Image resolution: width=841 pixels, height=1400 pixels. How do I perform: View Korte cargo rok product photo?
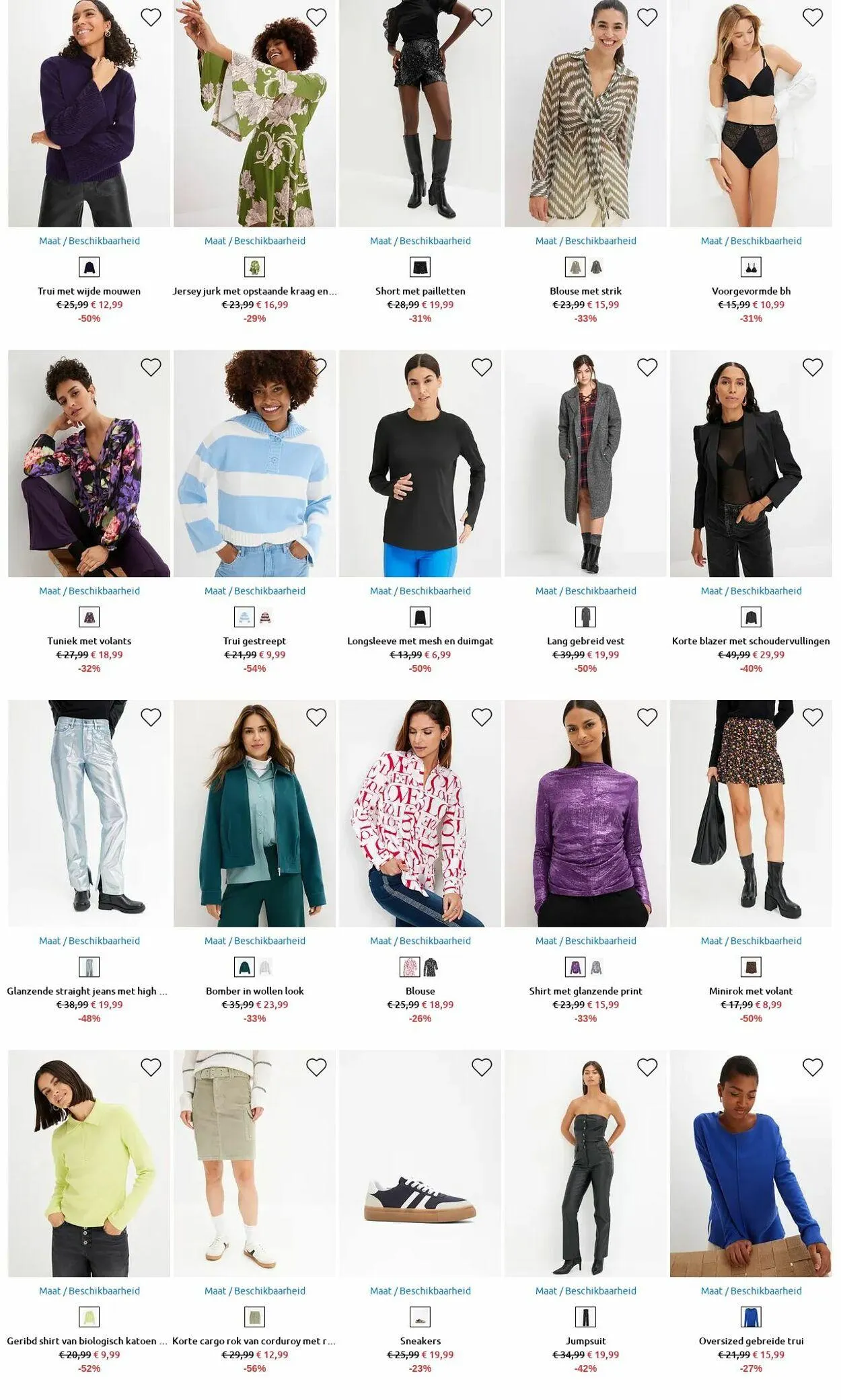tap(255, 1163)
